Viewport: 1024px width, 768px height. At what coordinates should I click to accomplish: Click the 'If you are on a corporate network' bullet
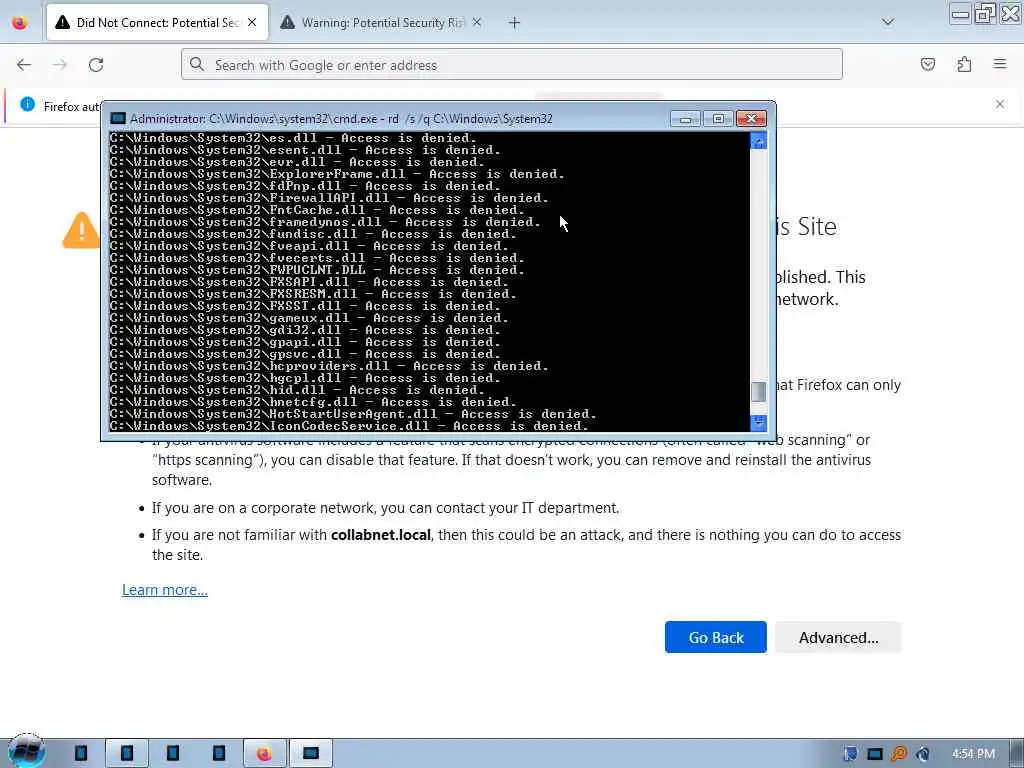[385, 508]
